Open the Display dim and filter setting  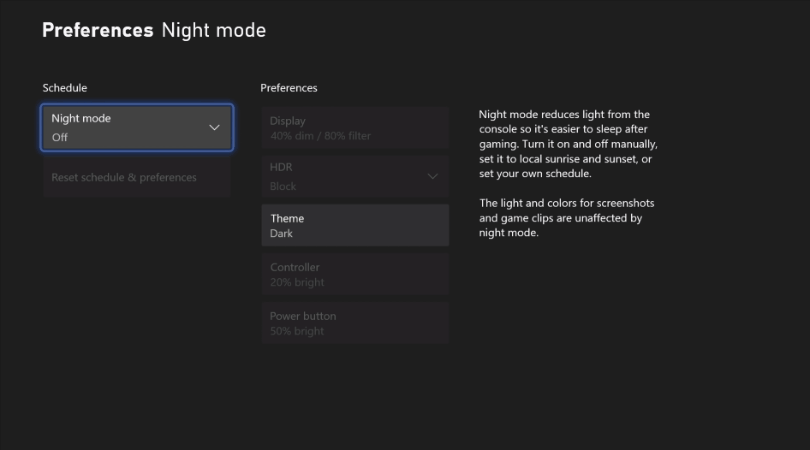355,128
